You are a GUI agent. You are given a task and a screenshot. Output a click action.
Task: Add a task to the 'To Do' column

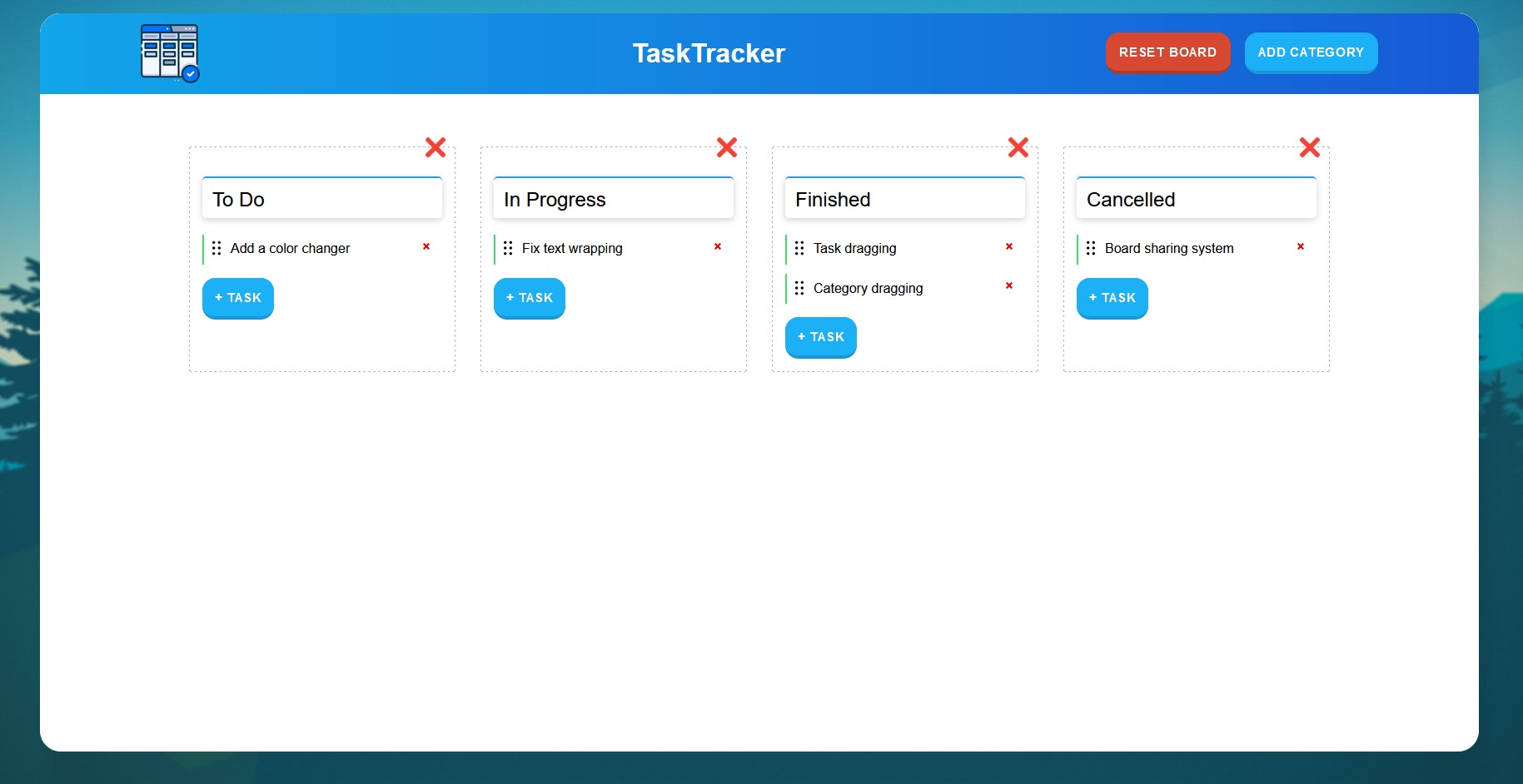click(x=237, y=298)
